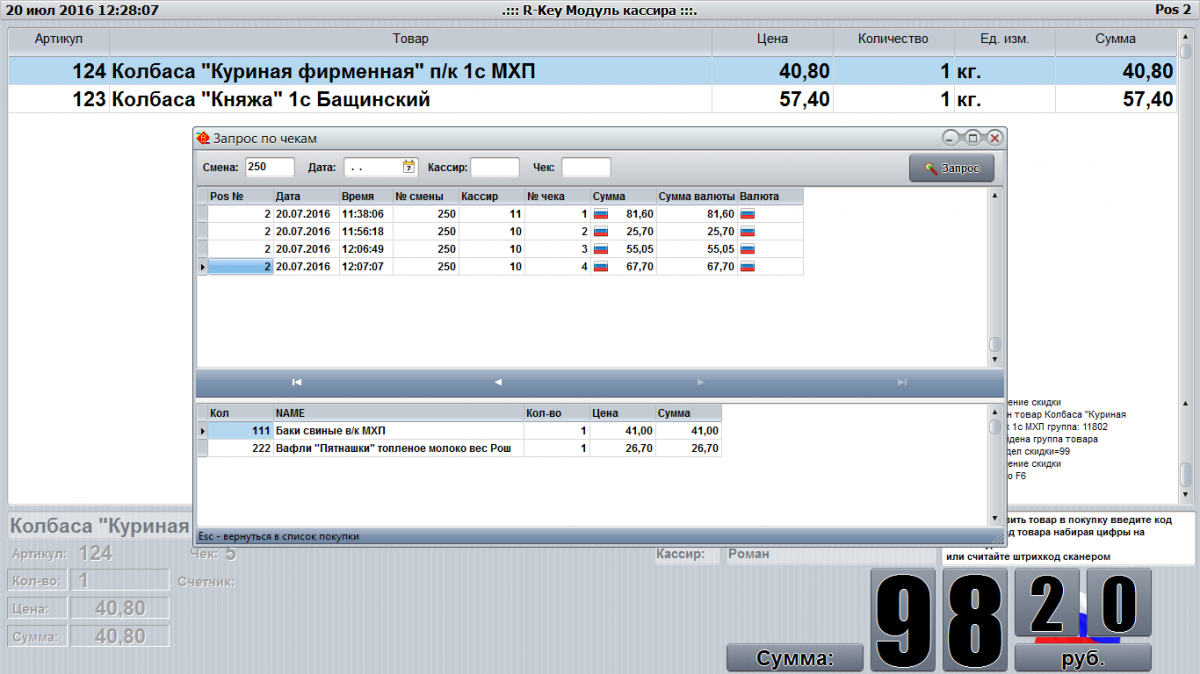
Task: Click the Чек number input field
Action: coord(585,167)
